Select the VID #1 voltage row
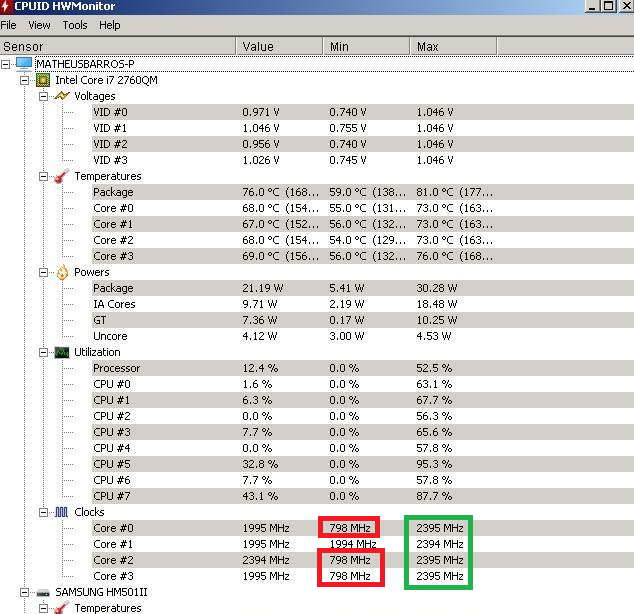This screenshot has width=634, height=614. tap(363, 128)
